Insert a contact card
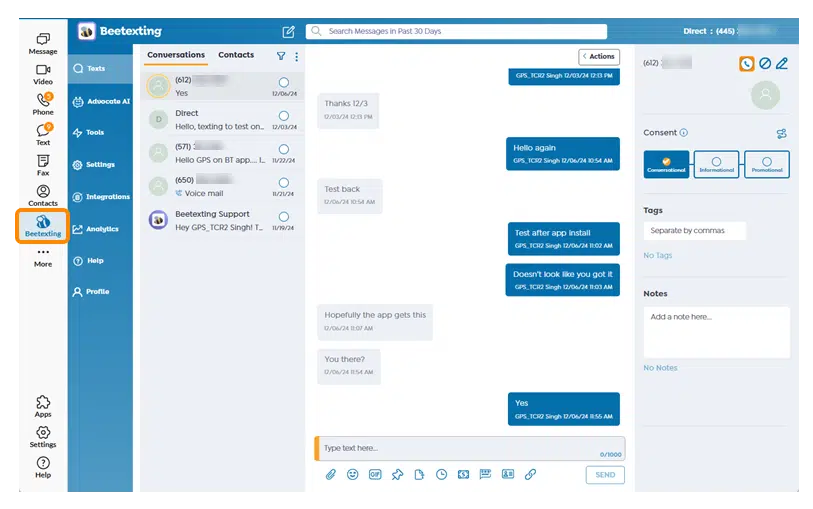The width and height of the screenshot is (813, 509). [x=508, y=474]
